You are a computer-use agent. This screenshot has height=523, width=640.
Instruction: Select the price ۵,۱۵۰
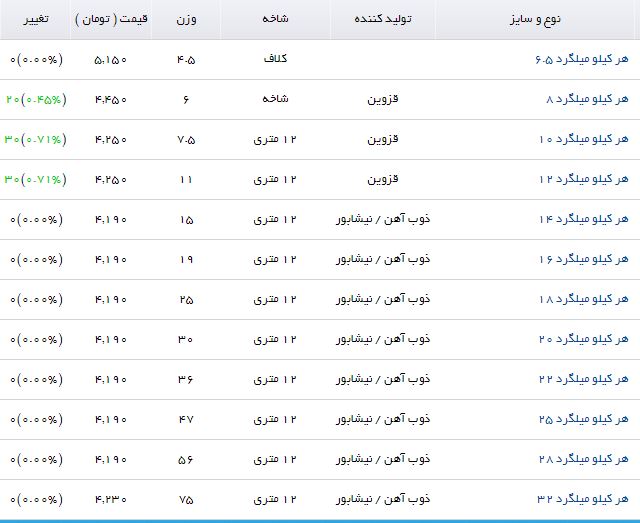(x=111, y=60)
